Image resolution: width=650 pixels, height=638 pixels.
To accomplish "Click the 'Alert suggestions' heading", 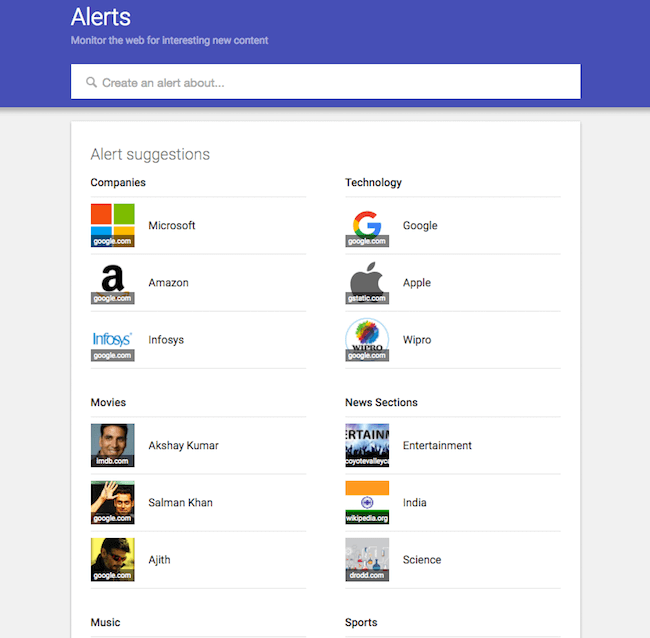I will coord(150,154).
